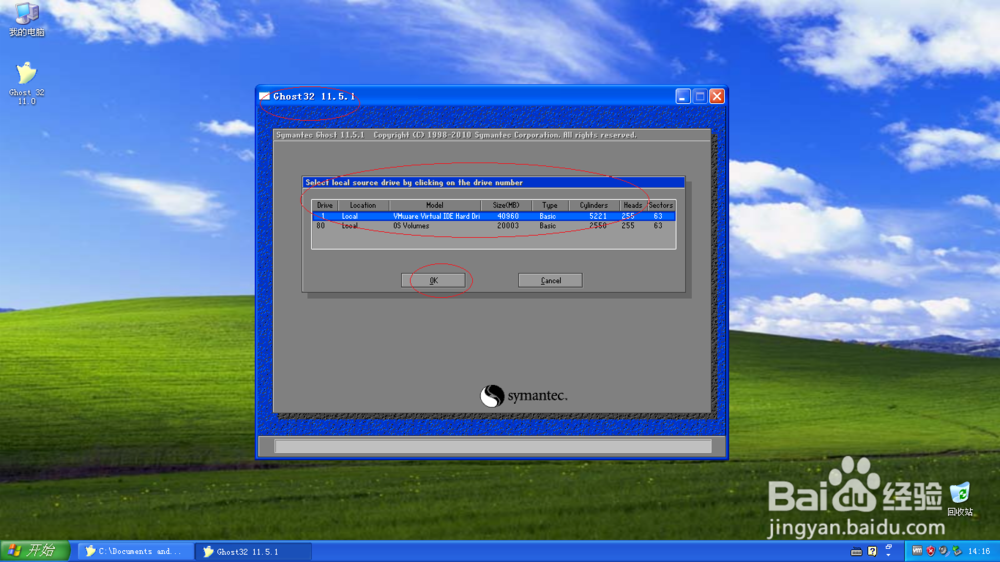Viewport: 1000px width, 562px height.
Task: Click the Drive column header
Action: (325, 205)
